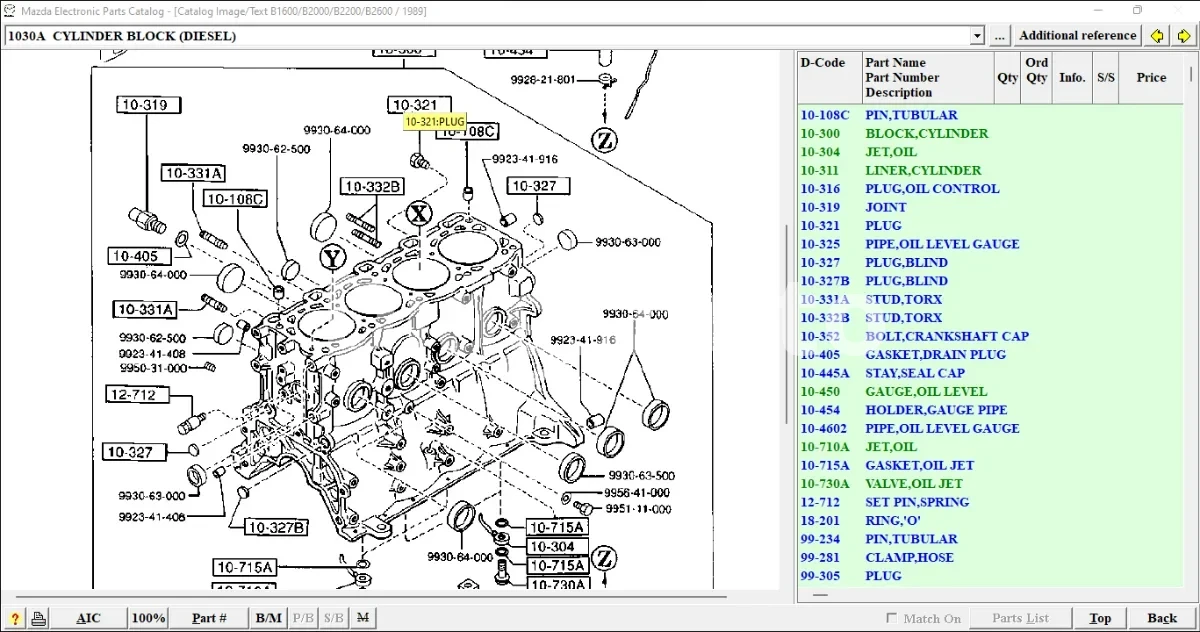The height and width of the screenshot is (632, 1200).
Task: Toggle the B/M view button
Action: [x=268, y=618]
